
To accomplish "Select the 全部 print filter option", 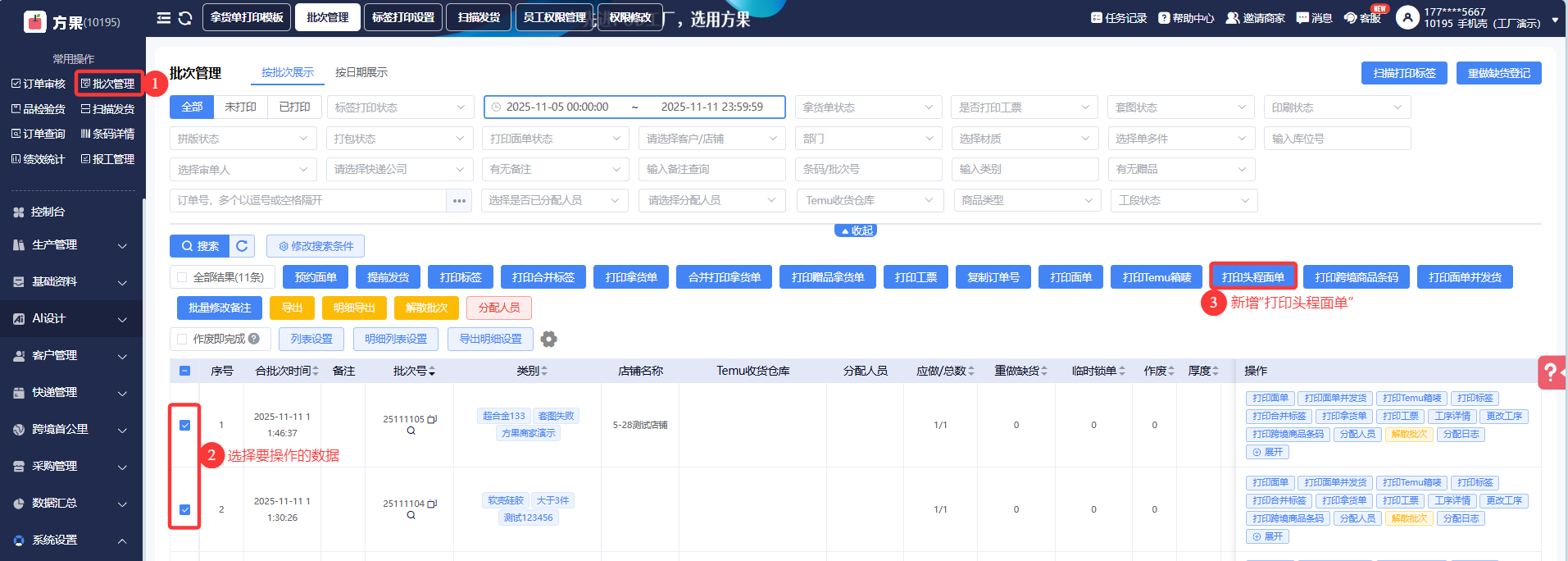I will [x=192, y=107].
